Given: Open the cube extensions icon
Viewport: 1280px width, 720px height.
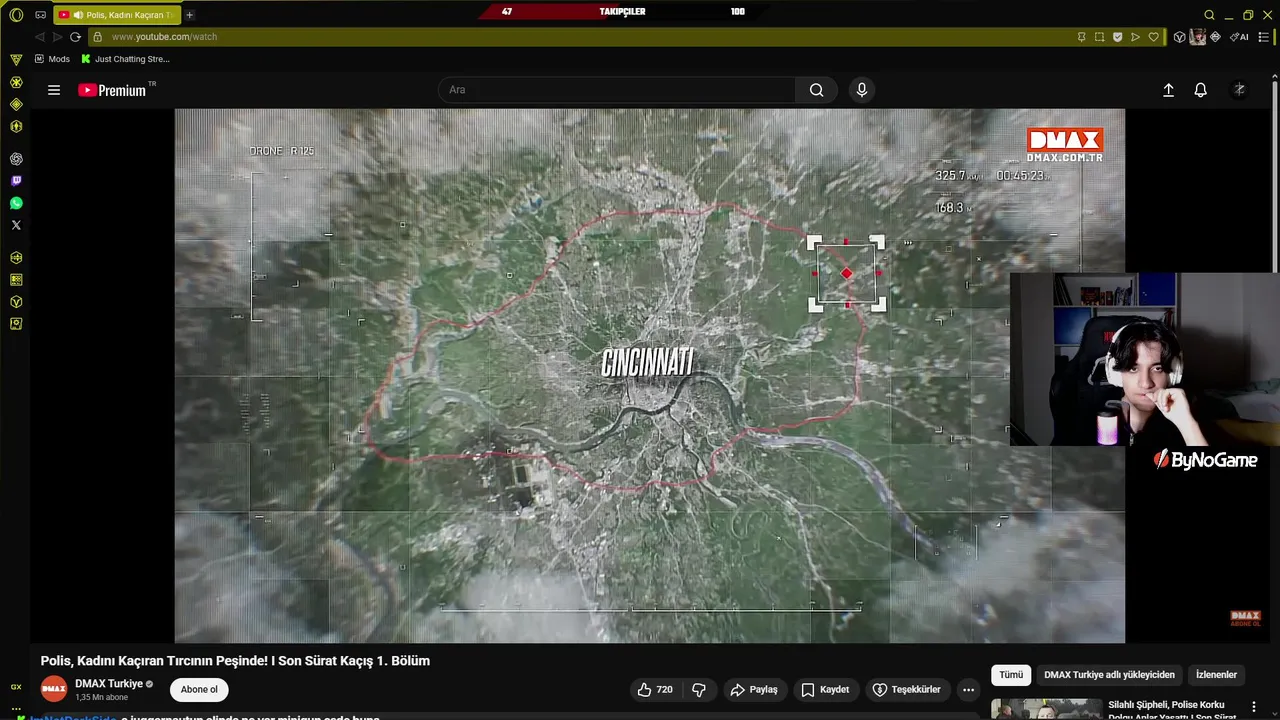Looking at the screenshot, I should point(1179,37).
